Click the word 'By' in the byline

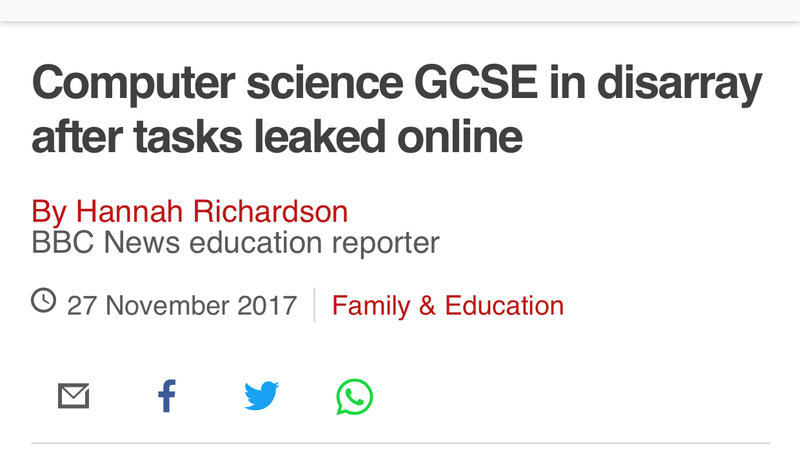click(x=49, y=211)
